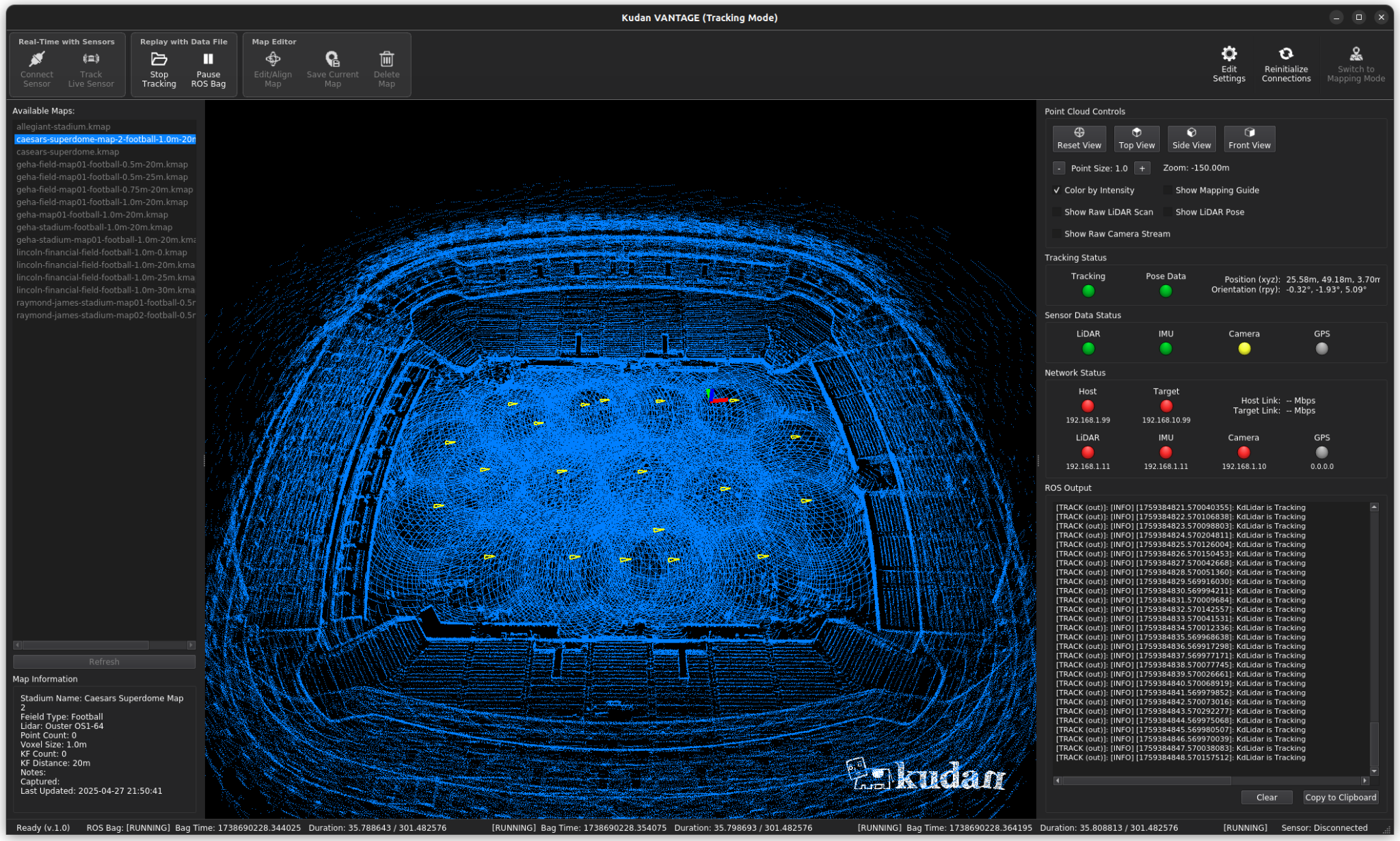Click Copy to Clipboard button
The width and height of the screenshot is (1400, 841).
(1340, 797)
